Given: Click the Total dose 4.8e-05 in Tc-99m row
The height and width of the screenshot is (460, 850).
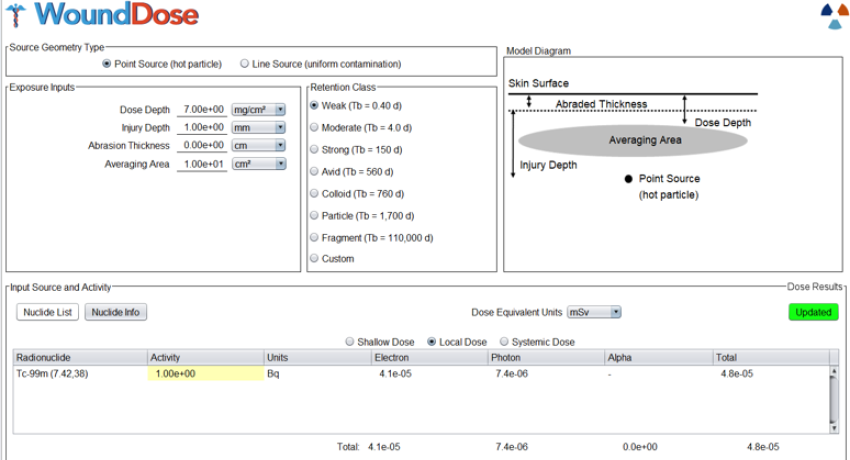Looking at the screenshot, I should tap(737, 373).
